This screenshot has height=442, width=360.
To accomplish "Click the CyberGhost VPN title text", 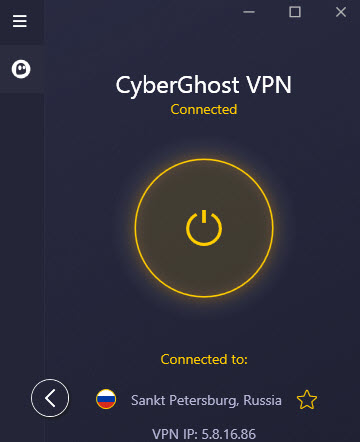I will click(x=204, y=85).
